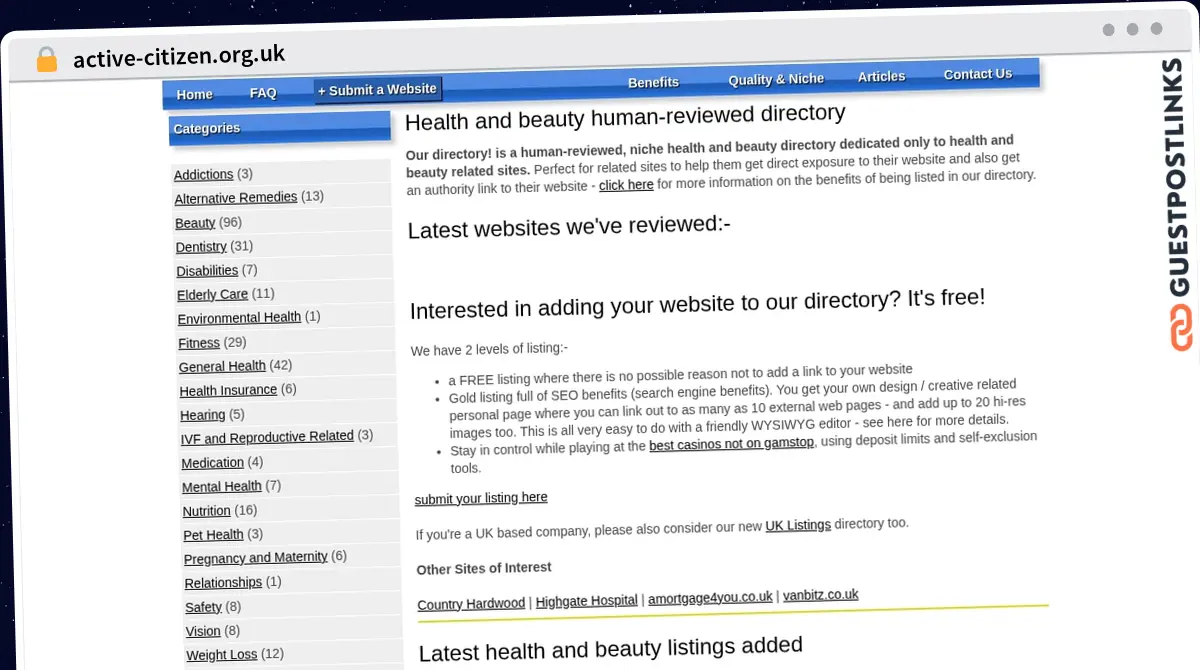This screenshot has height=670, width=1200.
Task: Click the 'click here' benefits link
Action: tap(626, 185)
